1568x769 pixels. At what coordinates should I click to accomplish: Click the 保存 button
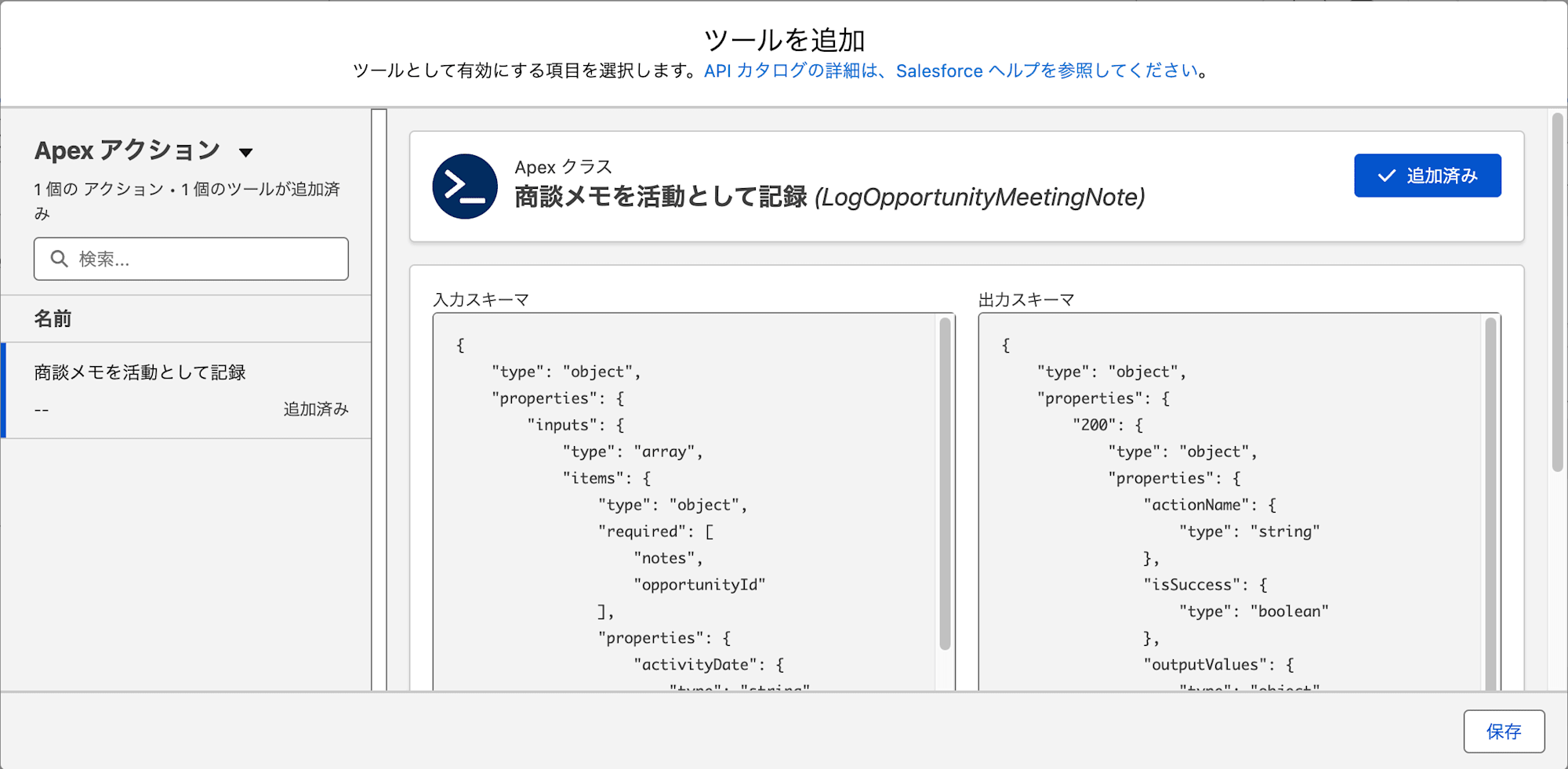(x=1504, y=731)
